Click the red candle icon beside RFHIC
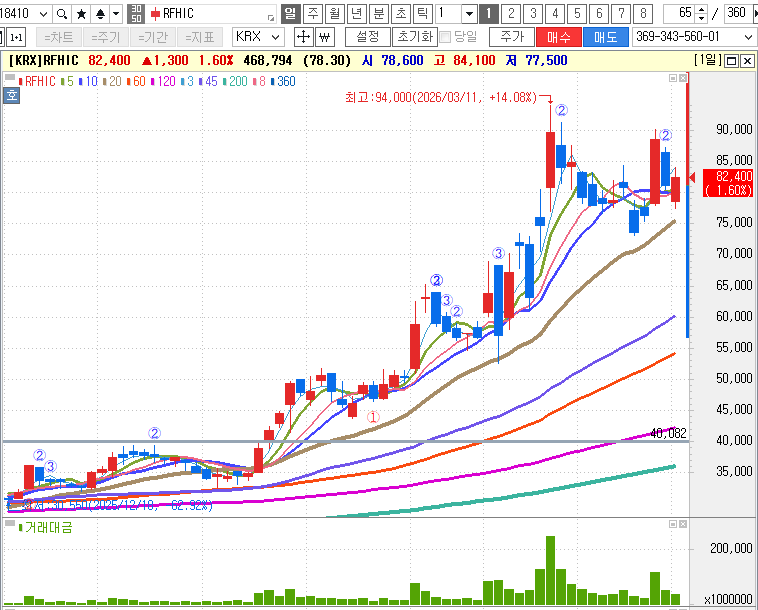 [x=155, y=14]
